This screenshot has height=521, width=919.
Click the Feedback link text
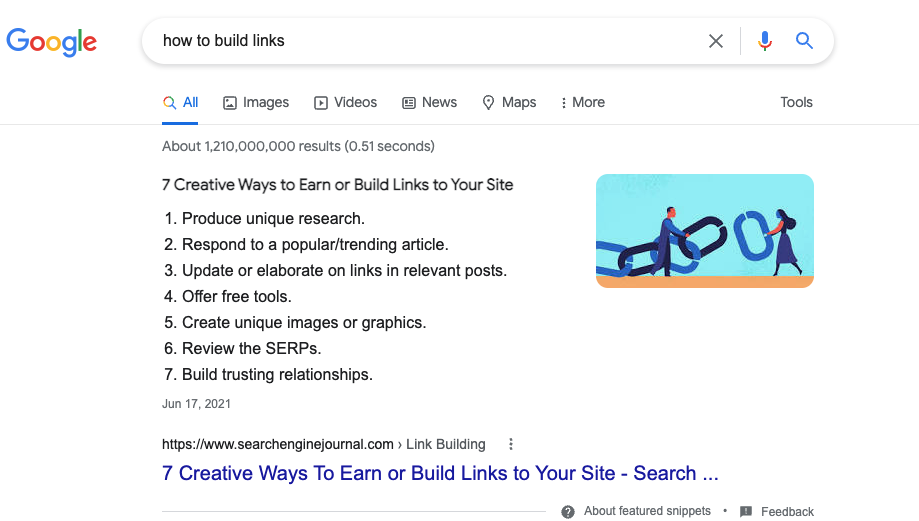(787, 512)
